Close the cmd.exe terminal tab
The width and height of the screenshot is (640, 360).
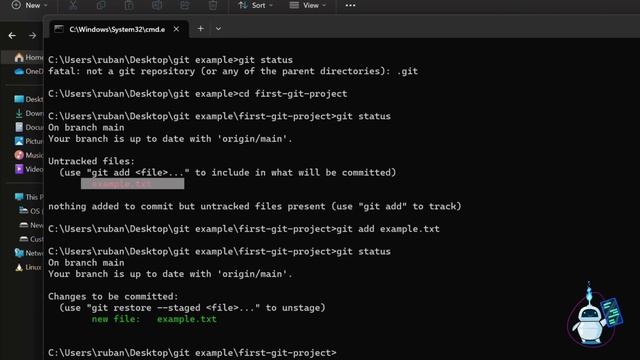tap(176, 29)
